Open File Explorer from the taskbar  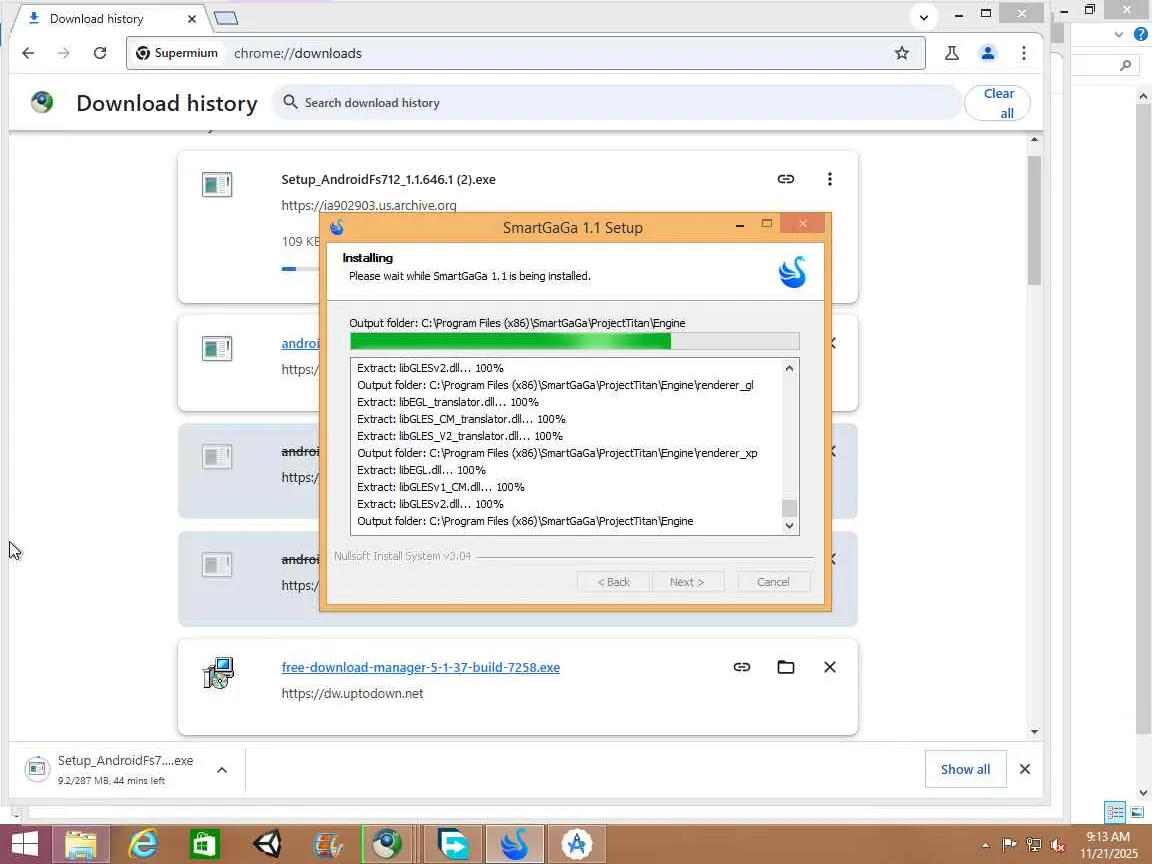(x=81, y=843)
